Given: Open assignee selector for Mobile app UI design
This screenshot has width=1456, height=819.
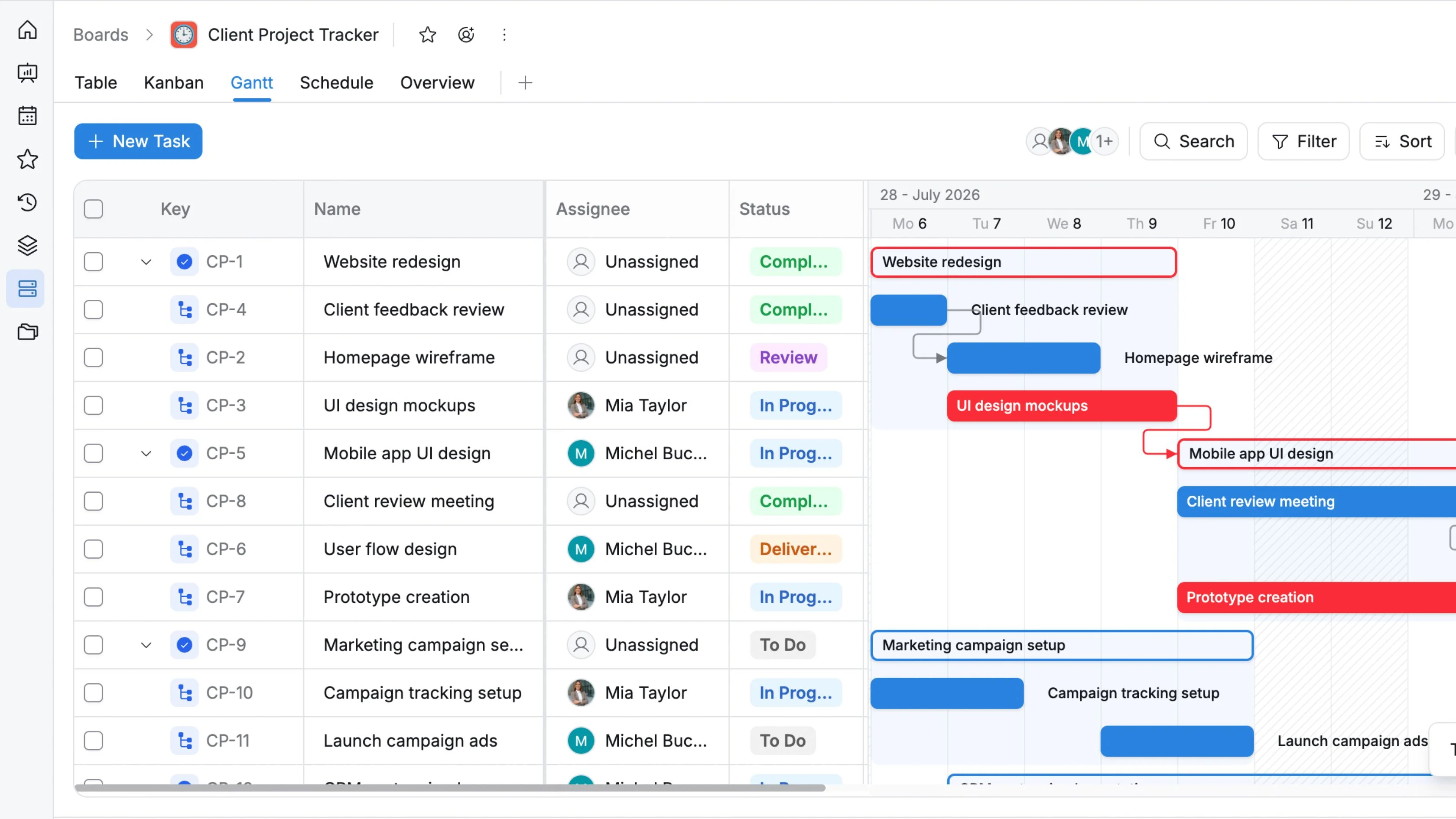Looking at the screenshot, I should [637, 453].
